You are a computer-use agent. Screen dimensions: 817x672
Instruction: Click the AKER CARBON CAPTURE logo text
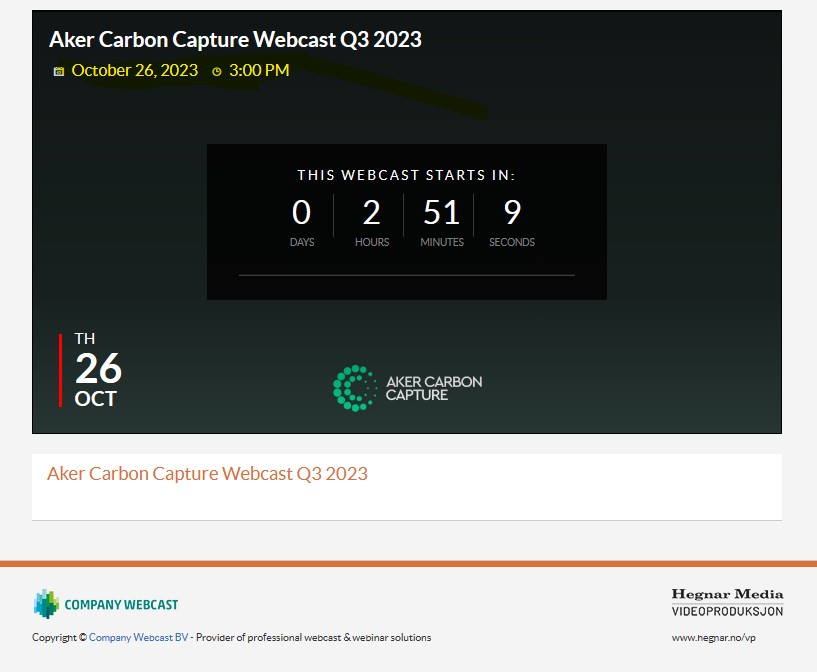pyautogui.click(x=433, y=388)
